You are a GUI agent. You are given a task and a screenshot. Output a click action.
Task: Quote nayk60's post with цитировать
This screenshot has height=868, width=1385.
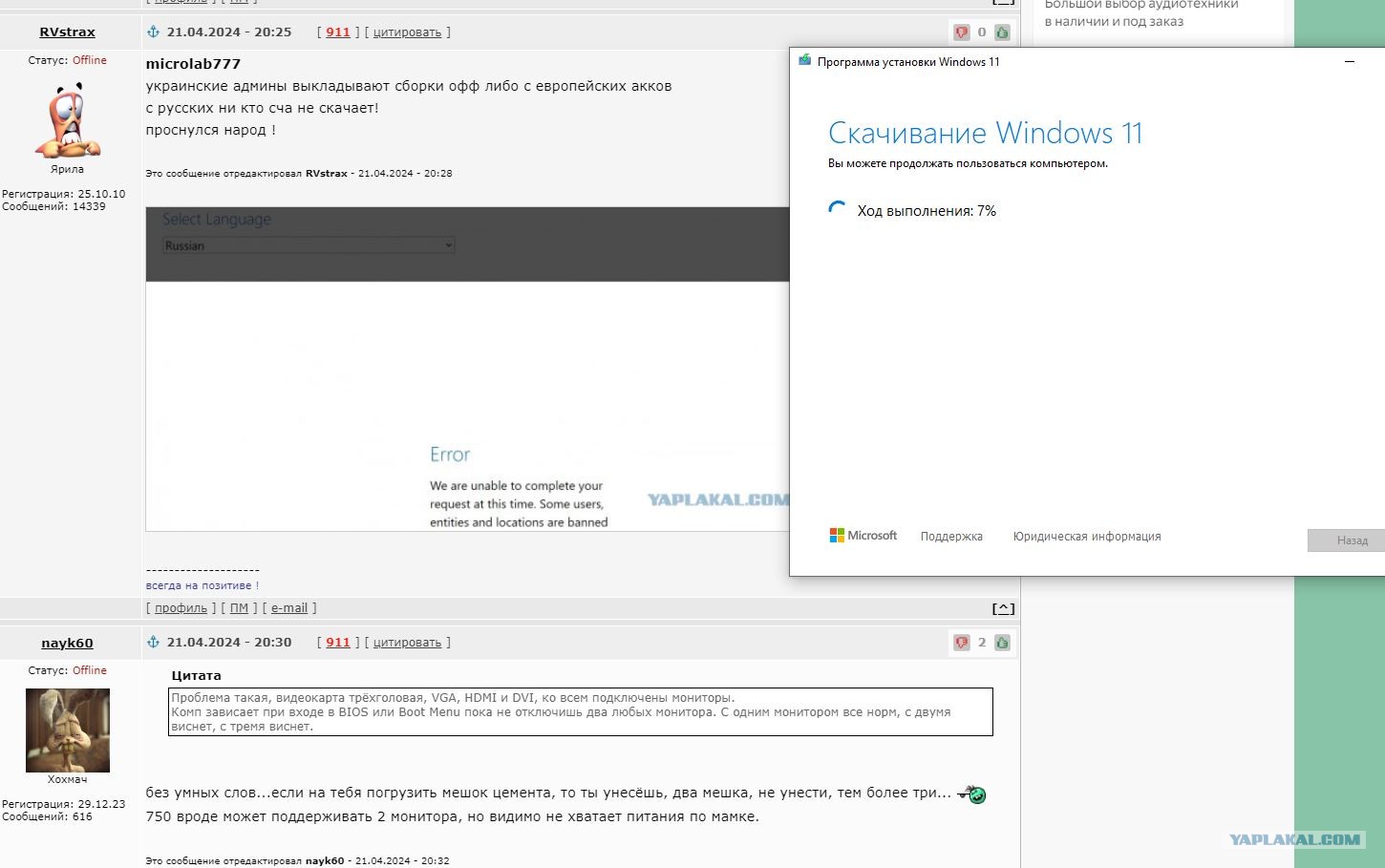tap(407, 643)
